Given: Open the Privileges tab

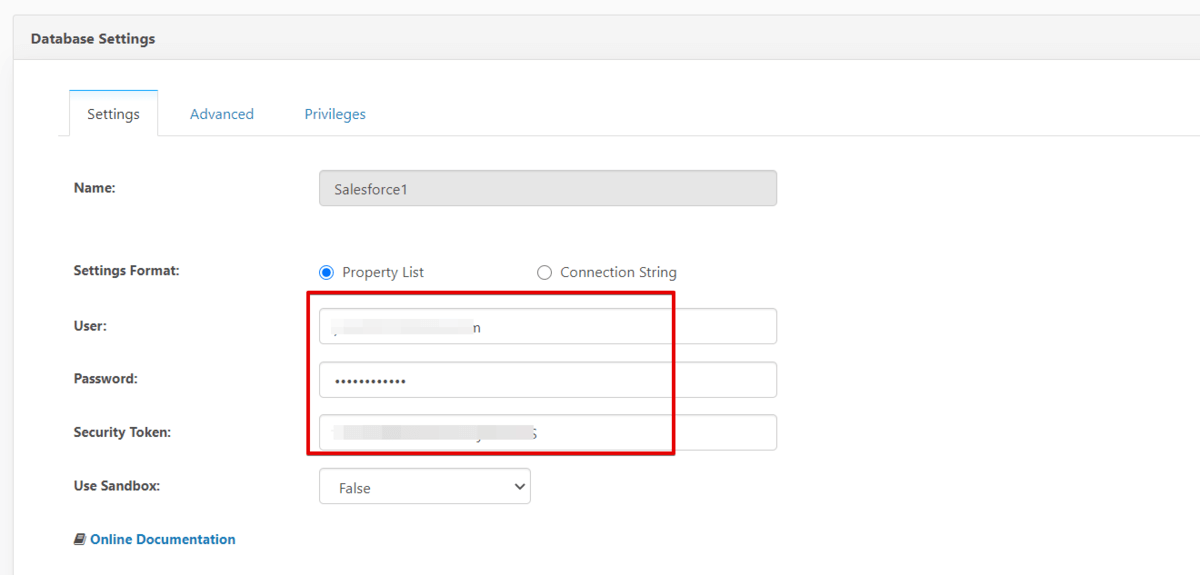Looking at the screenshot, I should tap(335, 114).
